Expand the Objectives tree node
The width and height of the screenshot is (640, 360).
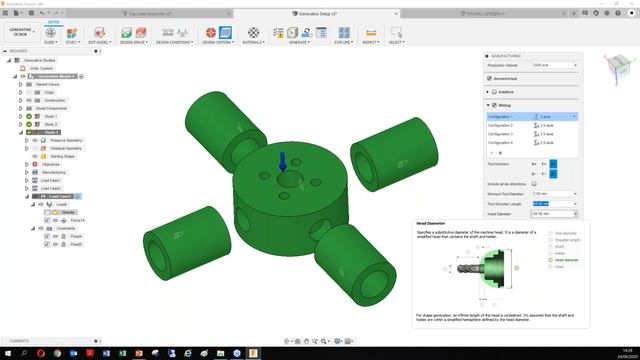tap(27, 164)
